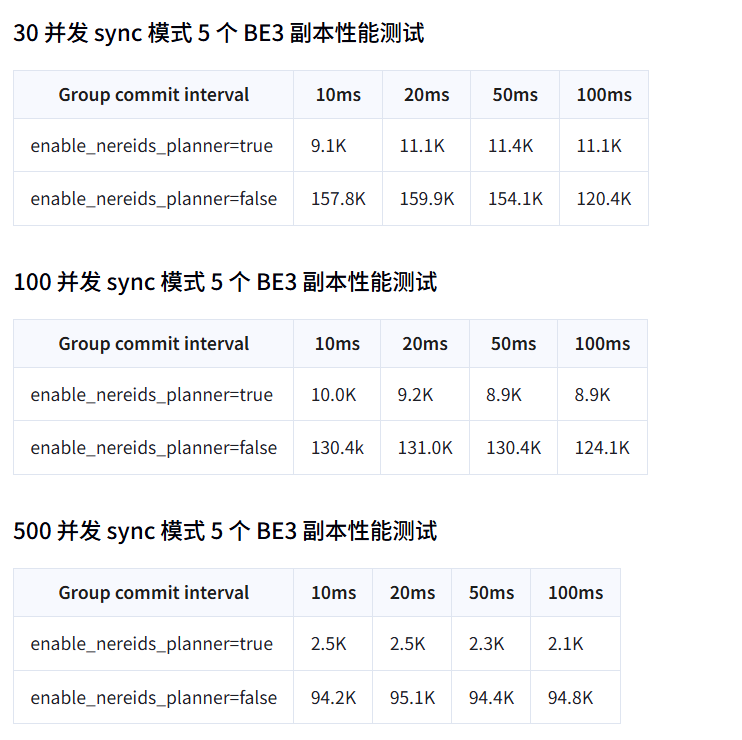
Task: Select the 131.0K table cell
Action: point(425,448)
